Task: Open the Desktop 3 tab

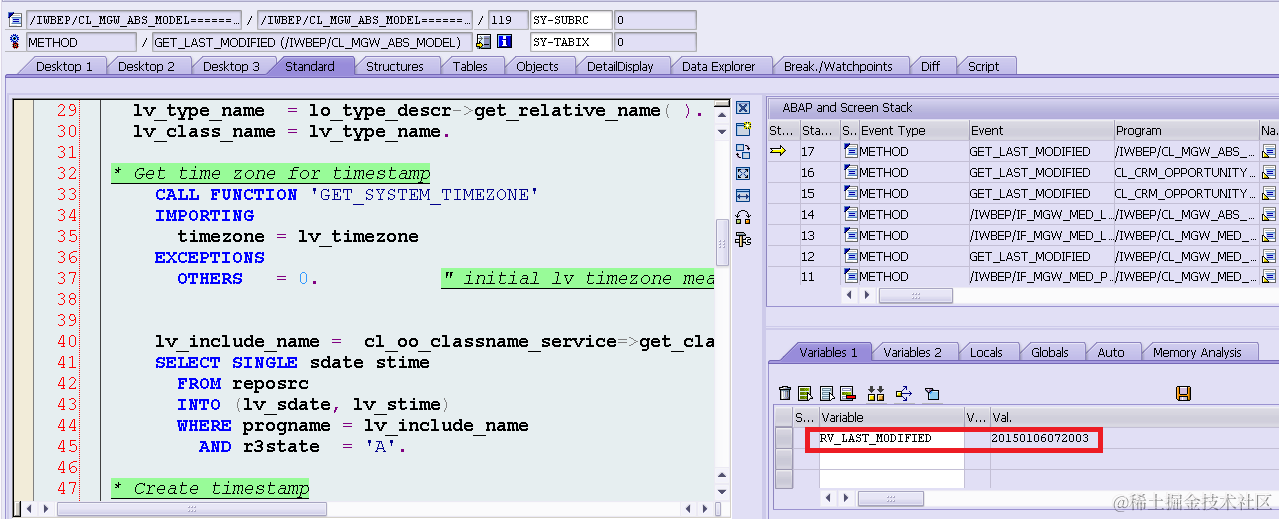Action: click(231, 66)
